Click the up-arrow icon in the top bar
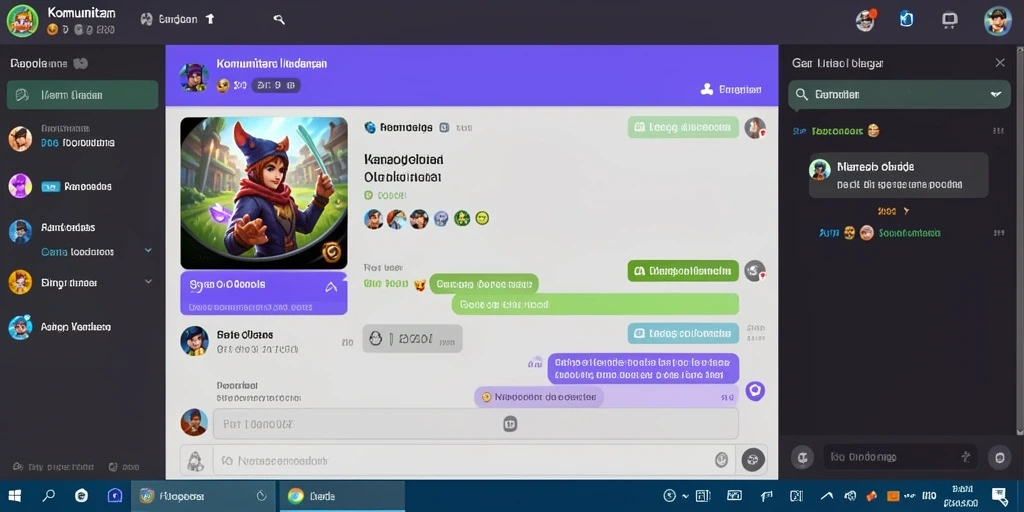This screenshot has width=1024, height=512. click(x=210, y=19)
